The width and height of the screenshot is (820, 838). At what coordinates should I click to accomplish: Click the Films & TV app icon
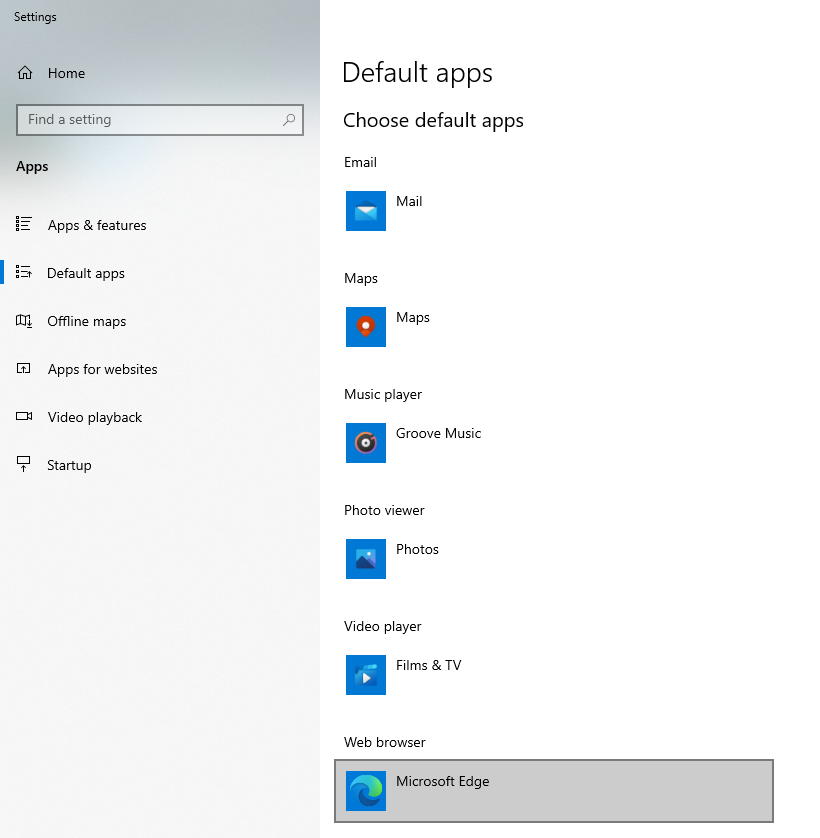(366, 675)
